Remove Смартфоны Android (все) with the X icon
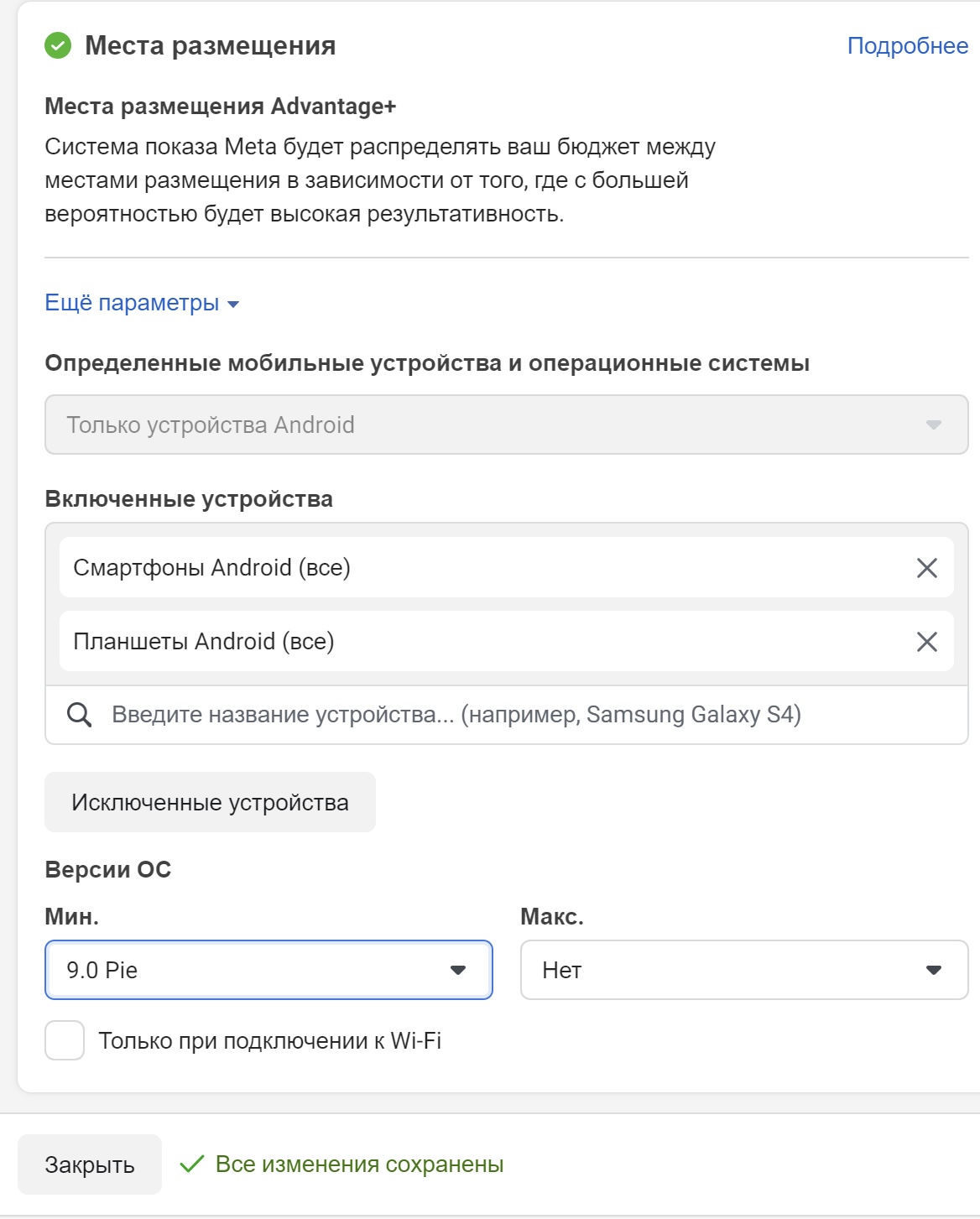The height and width of the screenshot is (1219, 980). [926, 568]
